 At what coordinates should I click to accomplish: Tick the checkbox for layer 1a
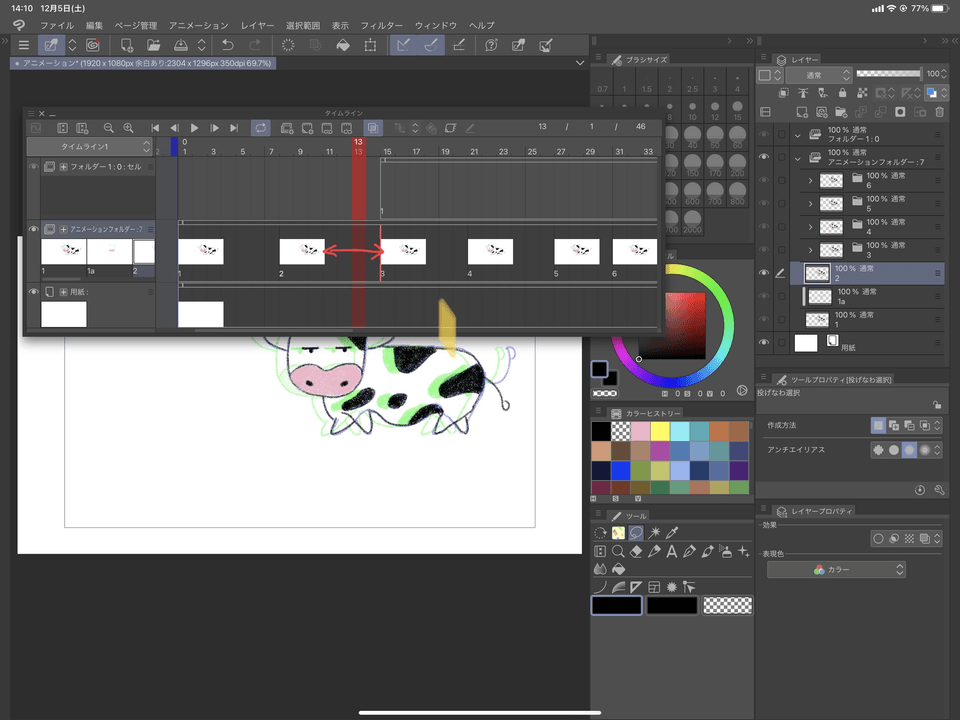pos(782,296)
